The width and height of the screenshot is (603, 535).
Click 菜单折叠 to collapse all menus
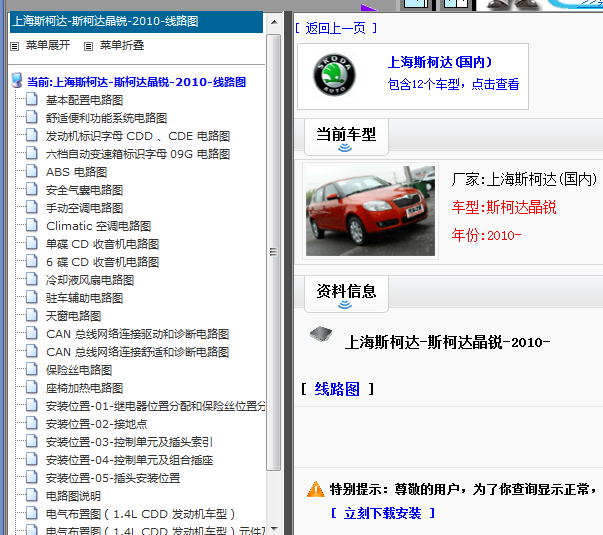point(122,45)
